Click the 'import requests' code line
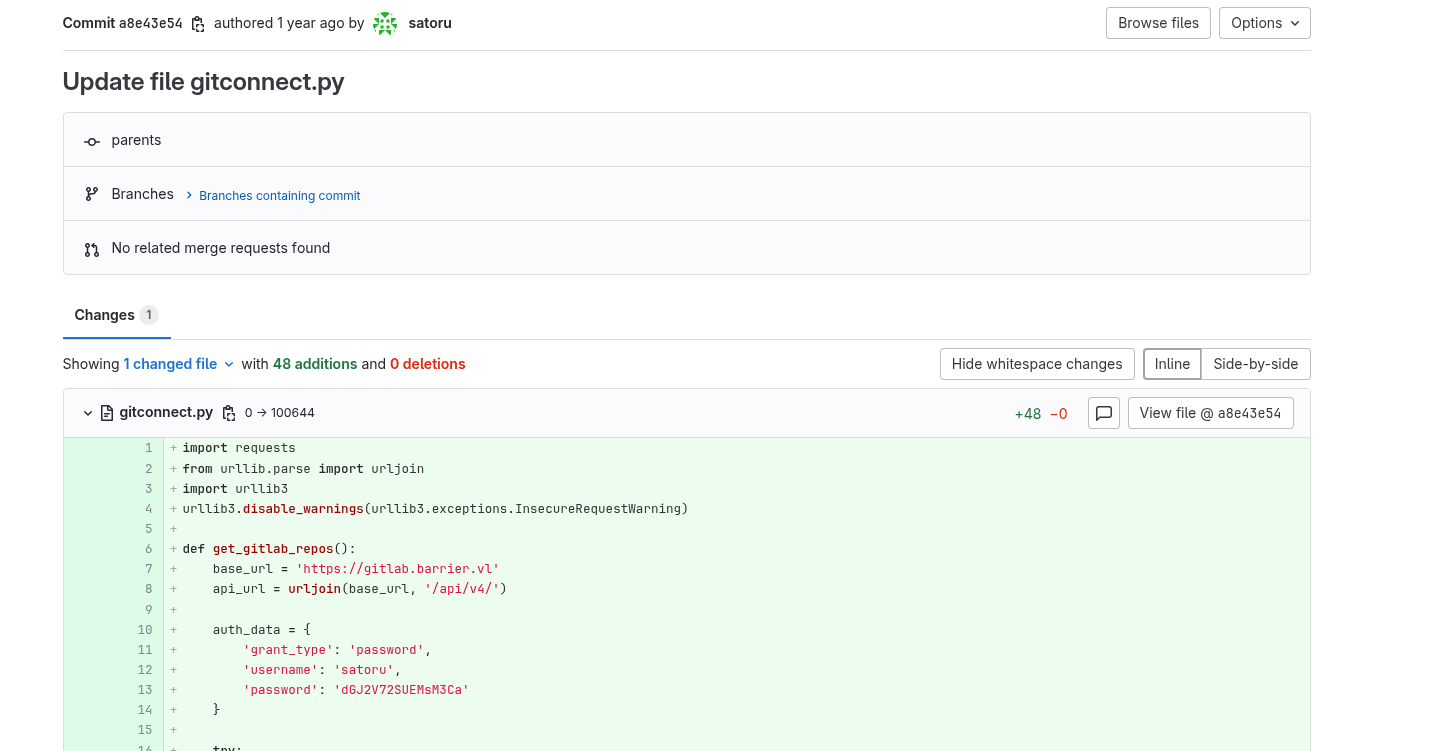The image size is (1451, 751). [x=239, y=448]
